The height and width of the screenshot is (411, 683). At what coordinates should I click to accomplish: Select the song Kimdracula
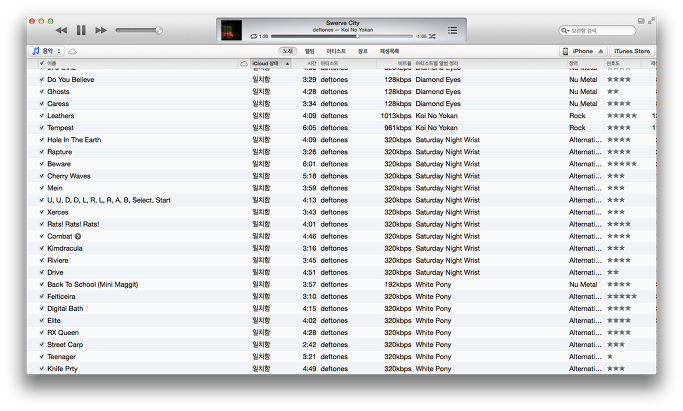coord(65,249)
